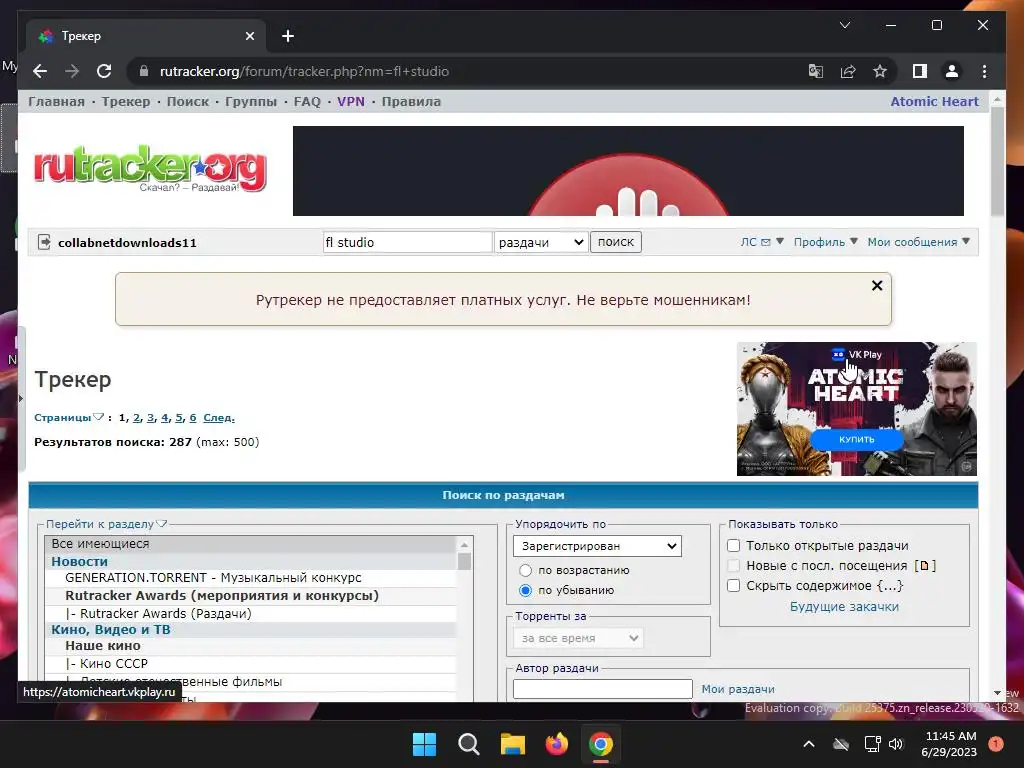Select Кино СССР in the category list
Screen dimensions: 1024x768
pyautogui.click(x=251, y=664)
